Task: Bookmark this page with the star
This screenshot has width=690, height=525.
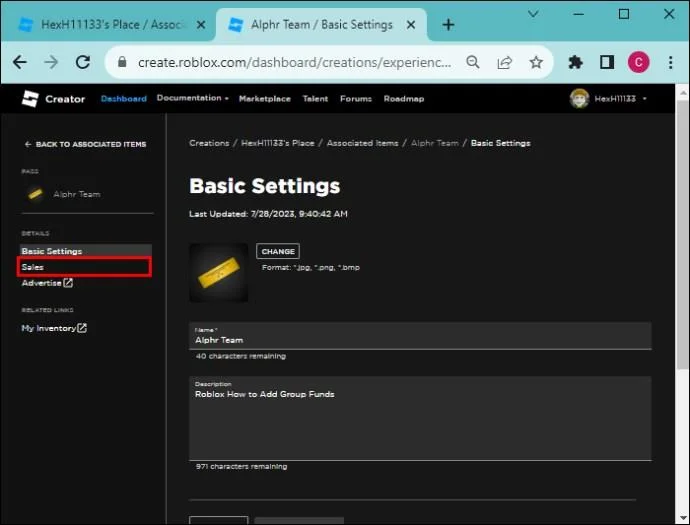Action: [536, 62]
